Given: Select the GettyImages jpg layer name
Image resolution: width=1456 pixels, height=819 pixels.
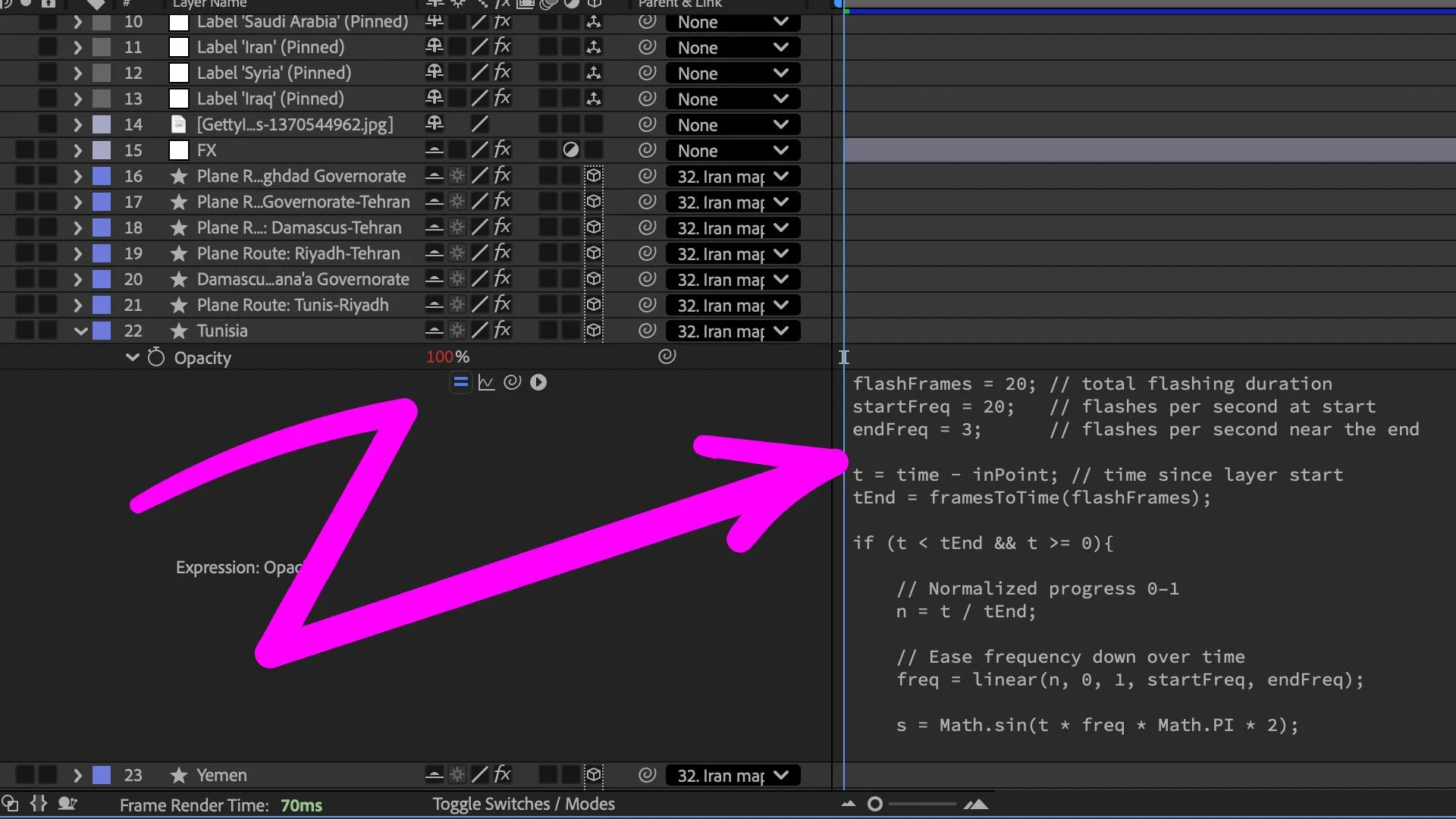Looking at the screenshot, I should [x=294, y=124].
